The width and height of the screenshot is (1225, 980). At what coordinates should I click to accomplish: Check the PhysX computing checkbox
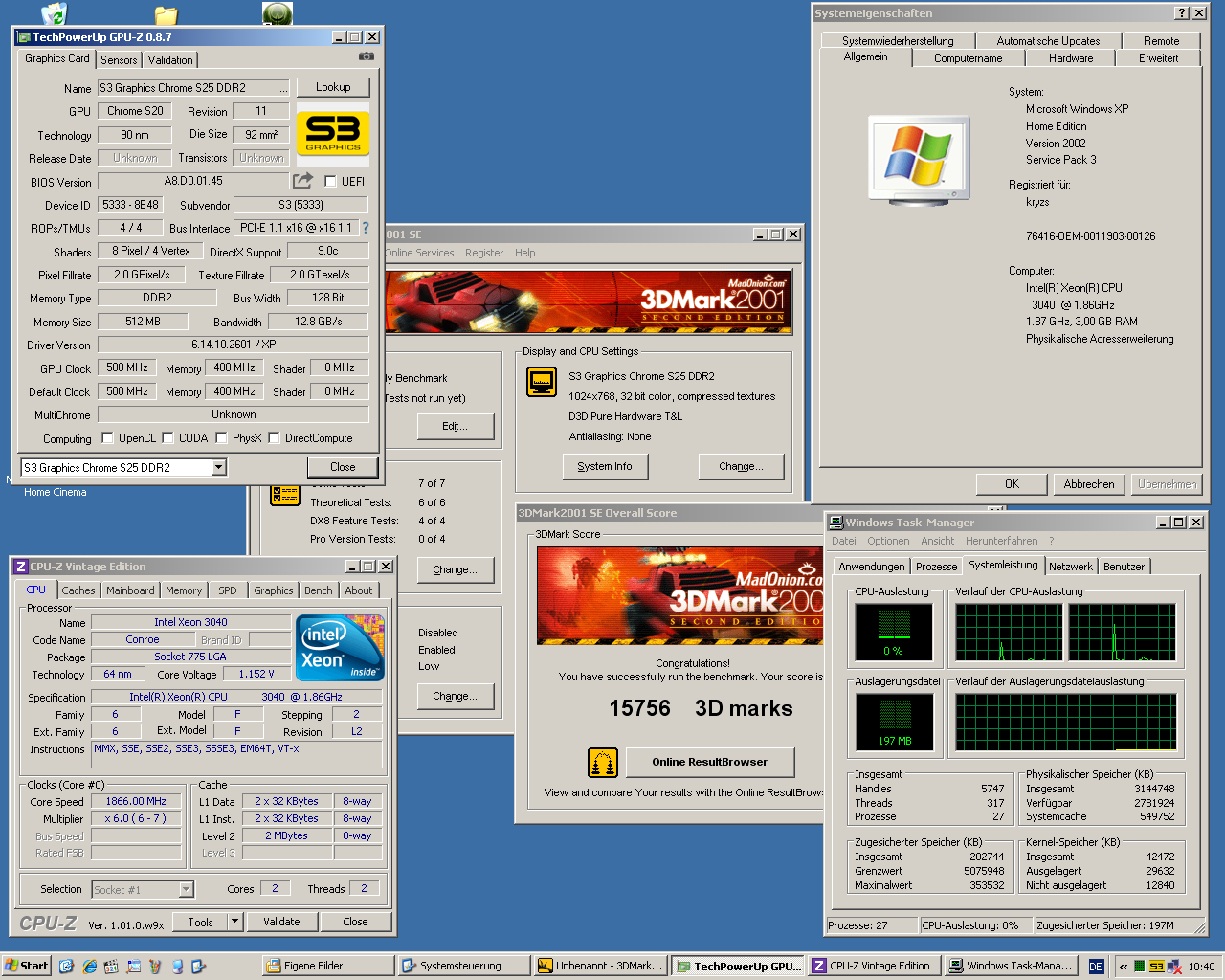[x=221, y=438]
